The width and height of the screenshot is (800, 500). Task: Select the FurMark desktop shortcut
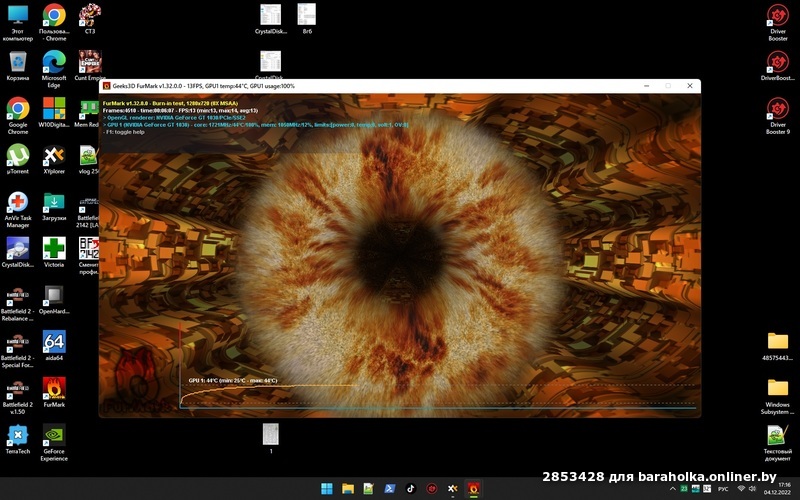(54, 392)
